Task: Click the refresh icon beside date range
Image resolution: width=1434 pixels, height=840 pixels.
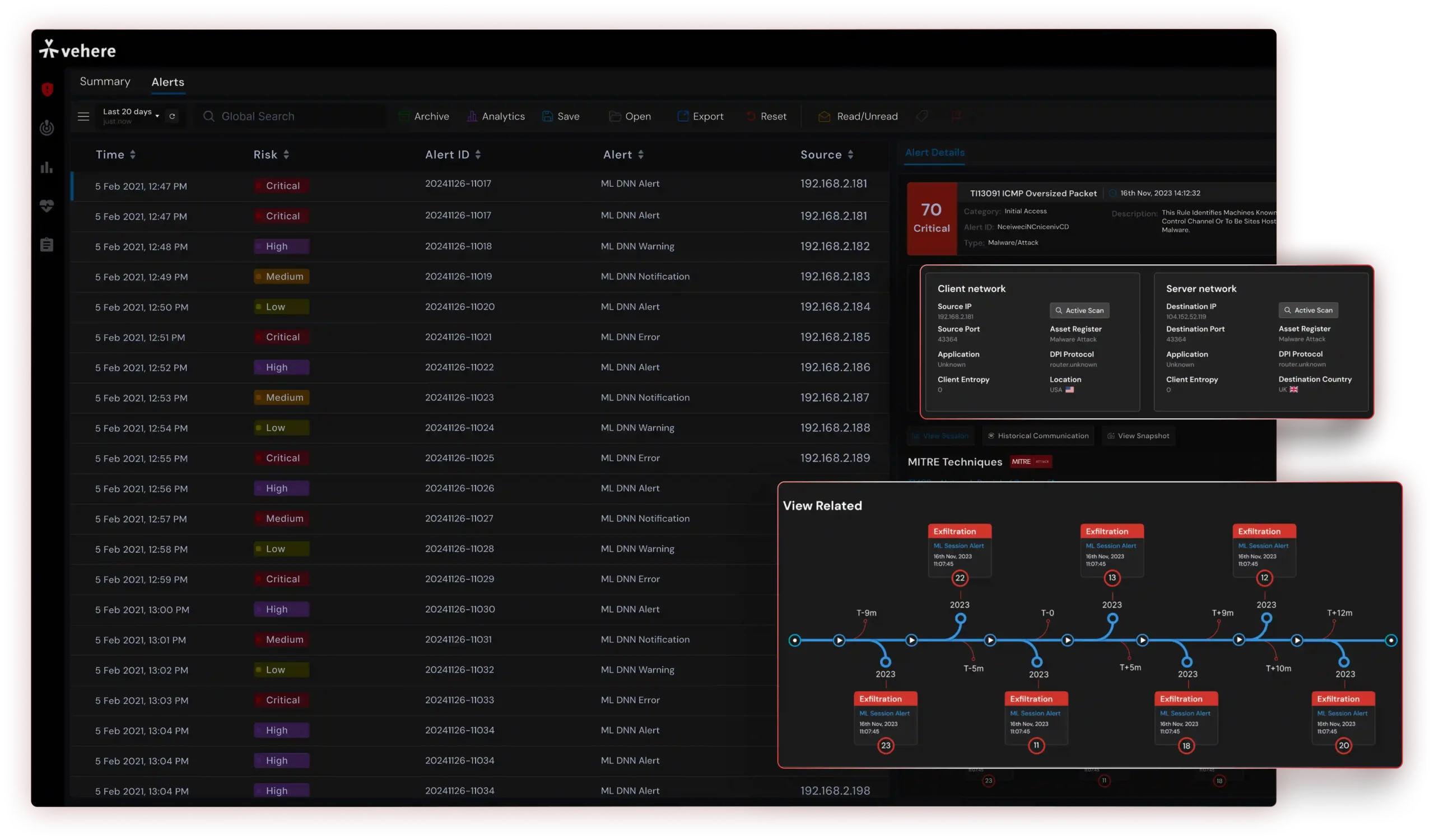Action: (x=173, y=116)
